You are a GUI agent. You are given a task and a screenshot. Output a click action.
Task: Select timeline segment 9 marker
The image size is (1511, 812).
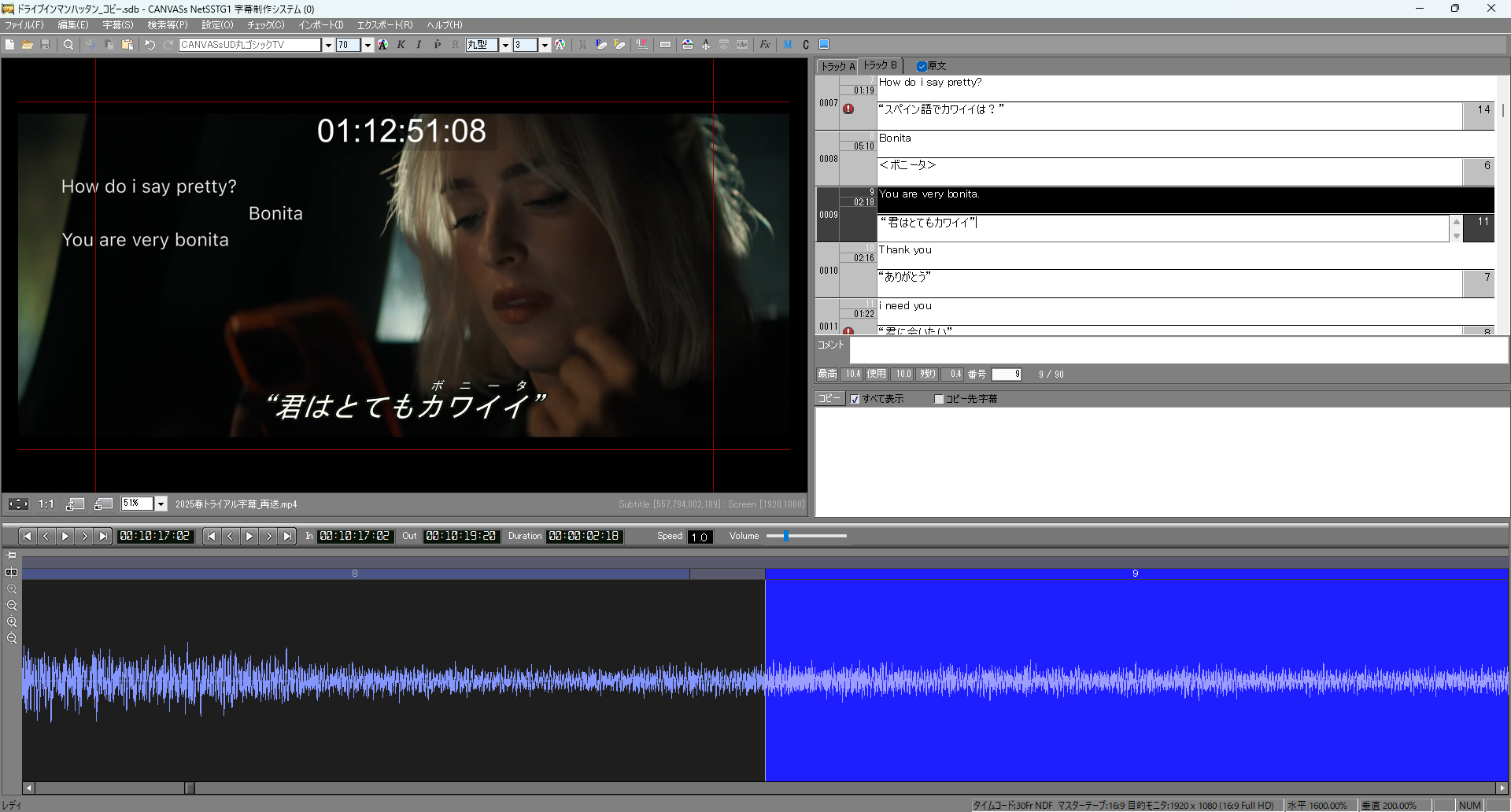pos(1136,574)
